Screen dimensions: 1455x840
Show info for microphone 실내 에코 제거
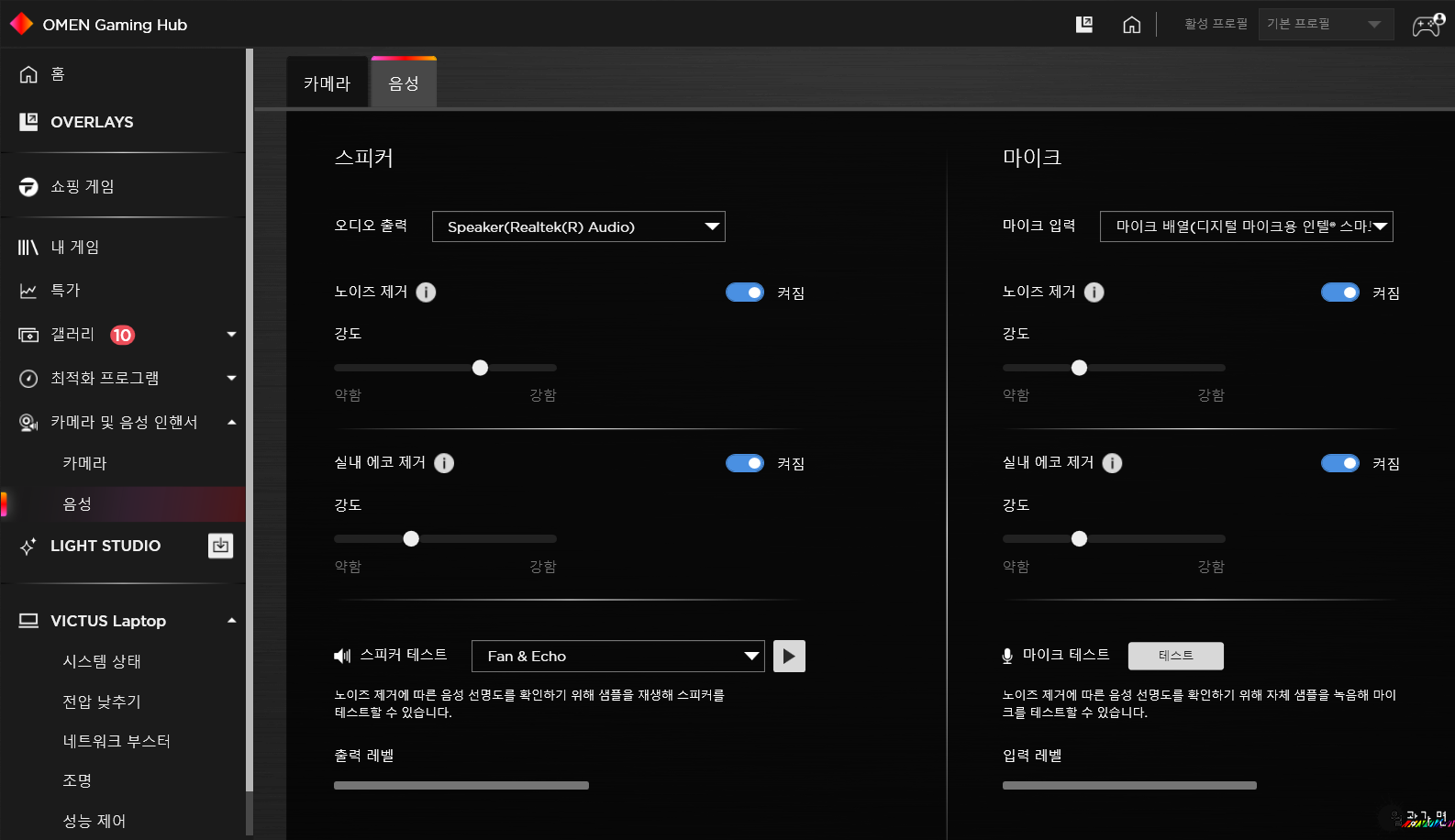(x=1112, y=463)
